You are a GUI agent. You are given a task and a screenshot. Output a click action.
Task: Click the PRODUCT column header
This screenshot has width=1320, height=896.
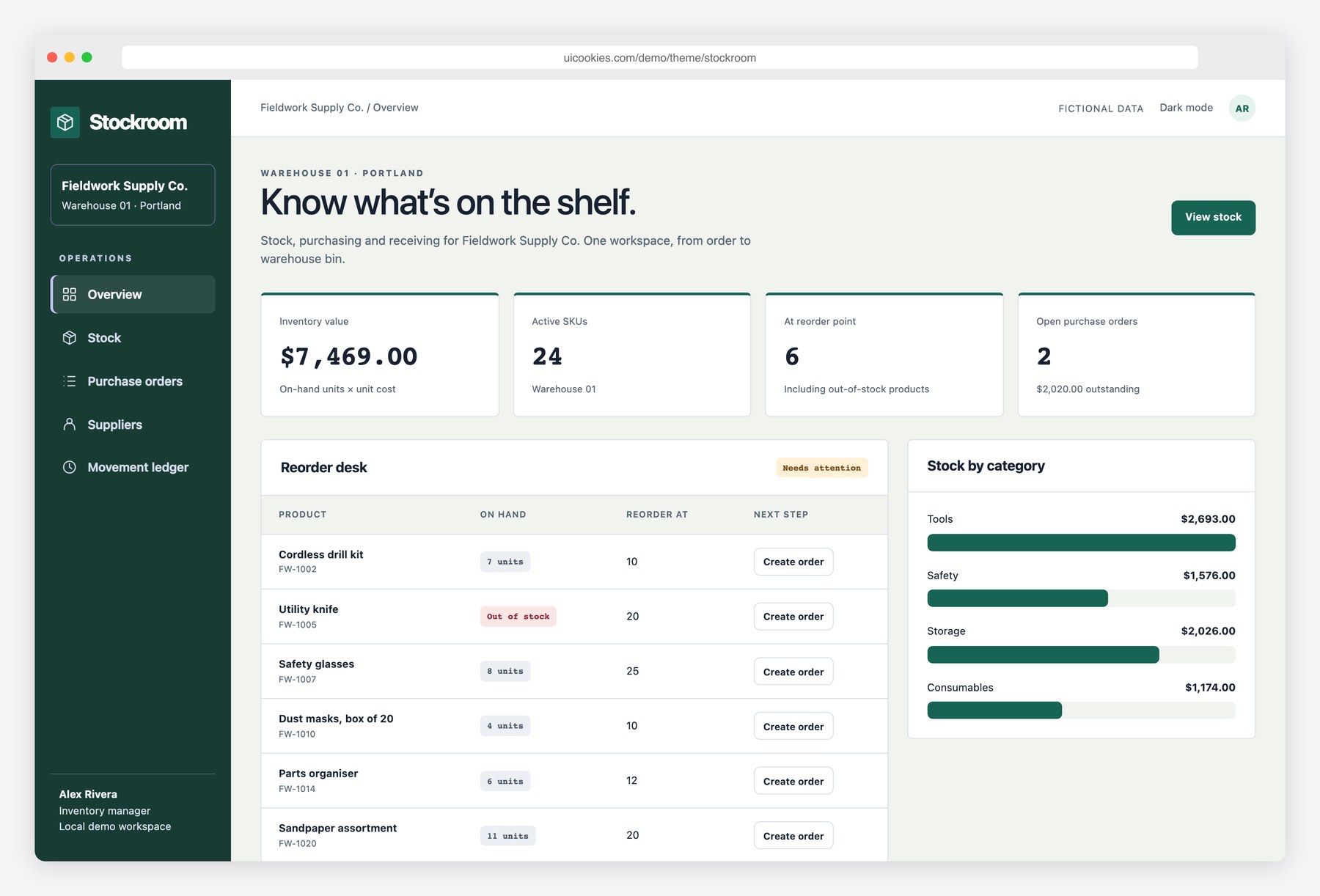pyautogui.click(x=302, y=515)
